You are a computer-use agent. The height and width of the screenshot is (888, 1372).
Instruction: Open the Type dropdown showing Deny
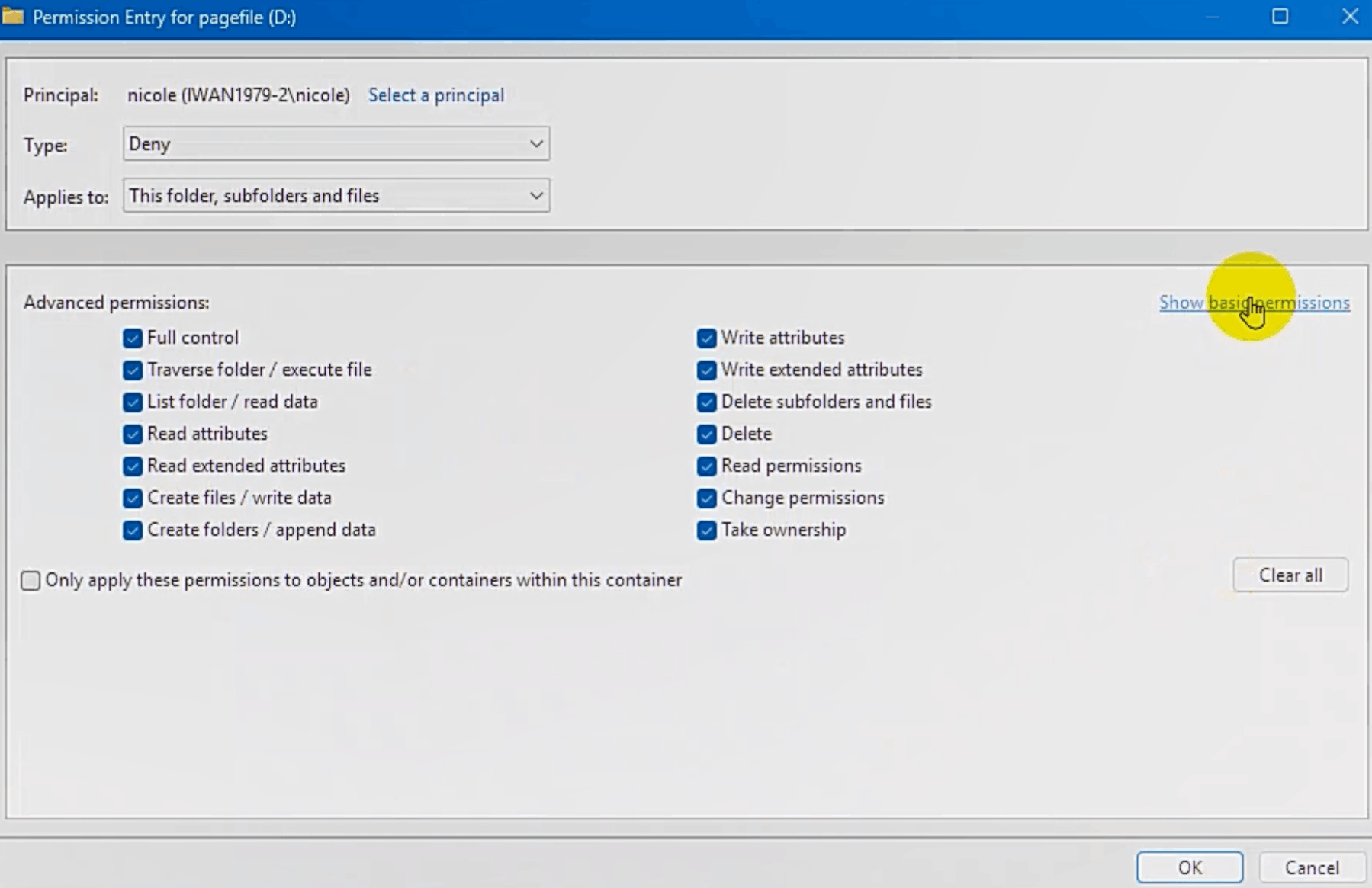click(336, 143)
